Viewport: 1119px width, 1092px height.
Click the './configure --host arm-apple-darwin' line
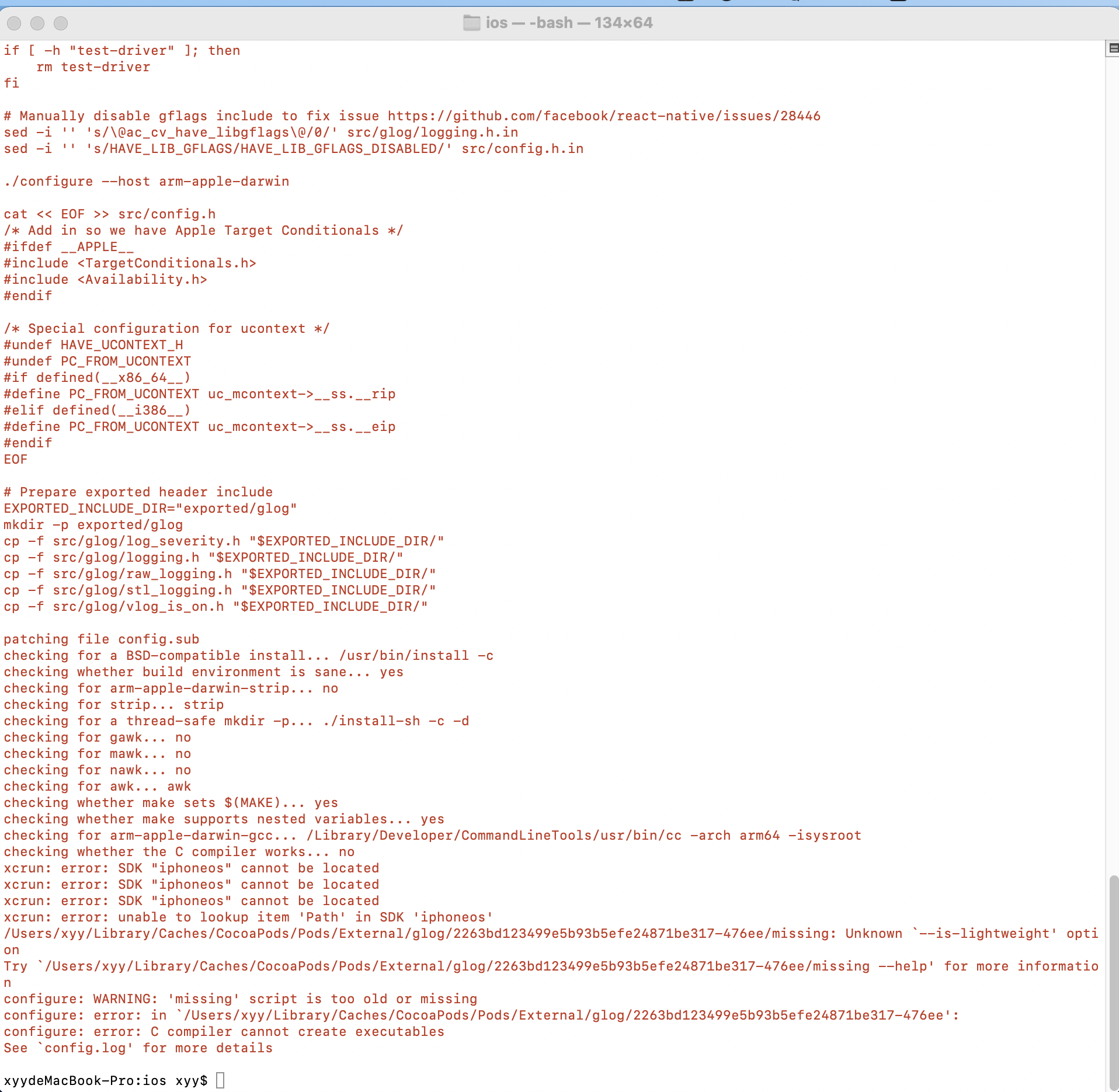tap(147, 181)
